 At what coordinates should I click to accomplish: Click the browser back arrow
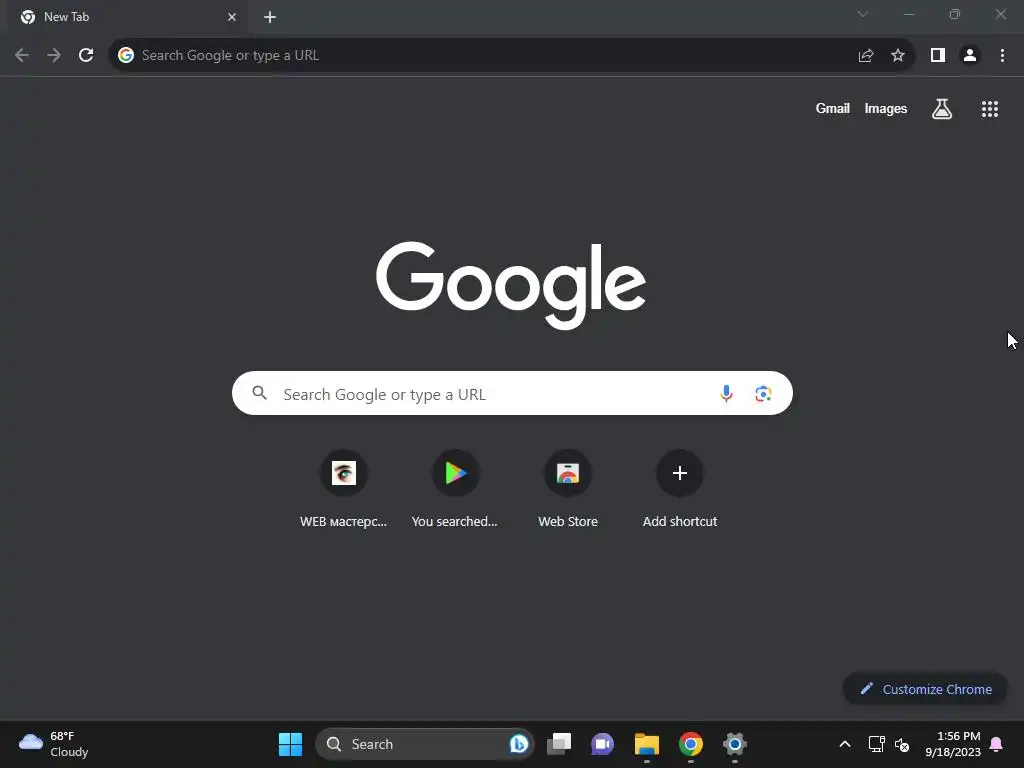[x=22, y=56]
